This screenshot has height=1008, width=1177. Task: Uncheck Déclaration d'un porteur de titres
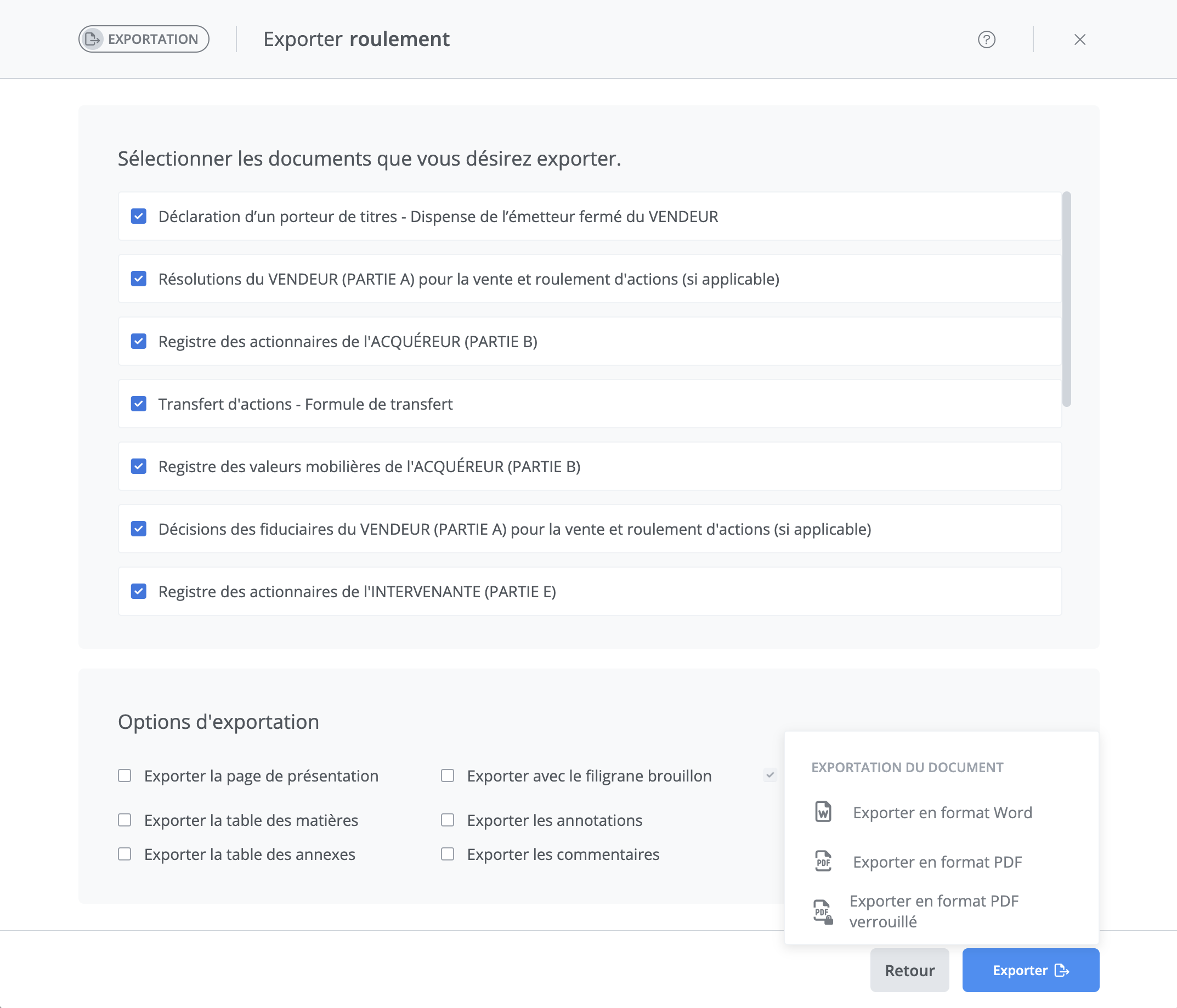pyautogui.click(x=139, y=217)
